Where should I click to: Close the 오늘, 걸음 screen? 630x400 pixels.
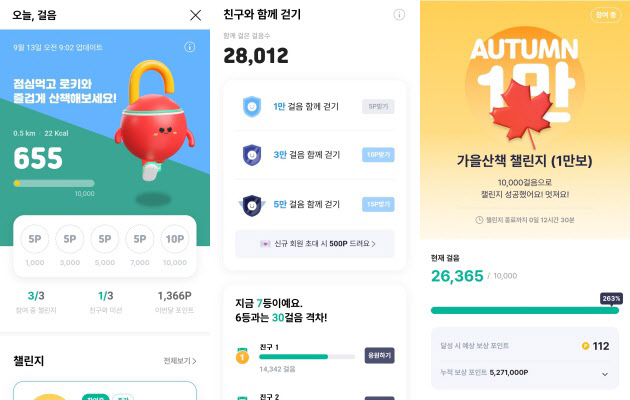[x=196, y=15]
